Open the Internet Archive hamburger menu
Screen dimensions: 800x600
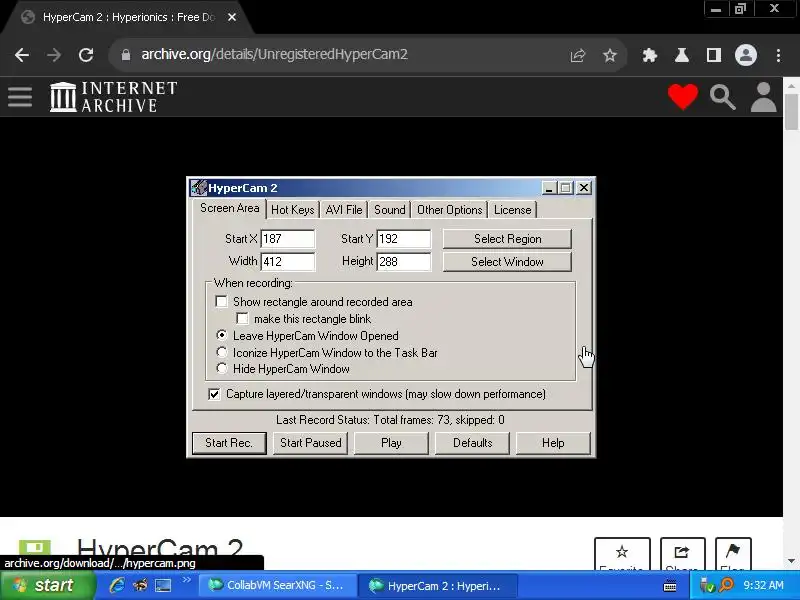20,97
